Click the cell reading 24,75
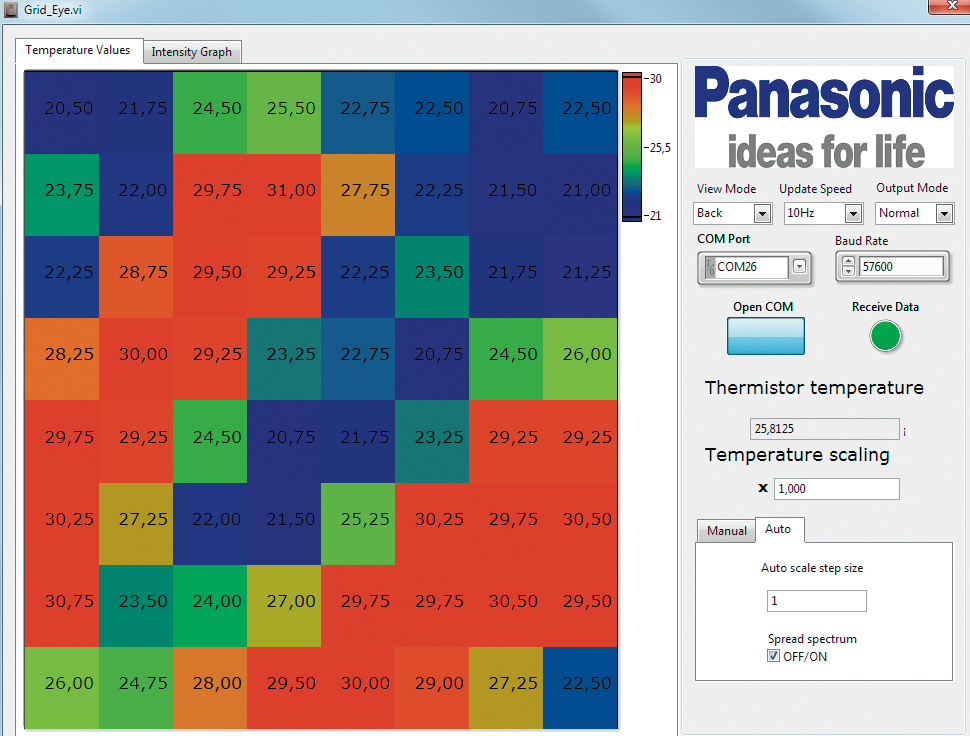Image resolution: width=970 pixels, height=736 pixels. [x=136, y=688]
